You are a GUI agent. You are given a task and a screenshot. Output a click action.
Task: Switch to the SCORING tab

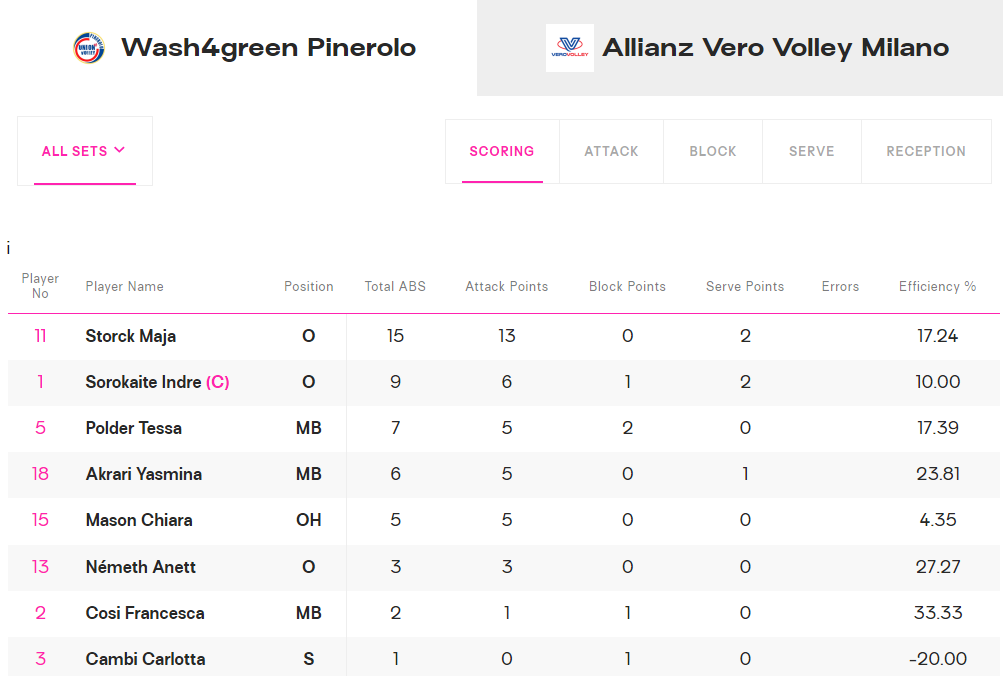point(502,152)
